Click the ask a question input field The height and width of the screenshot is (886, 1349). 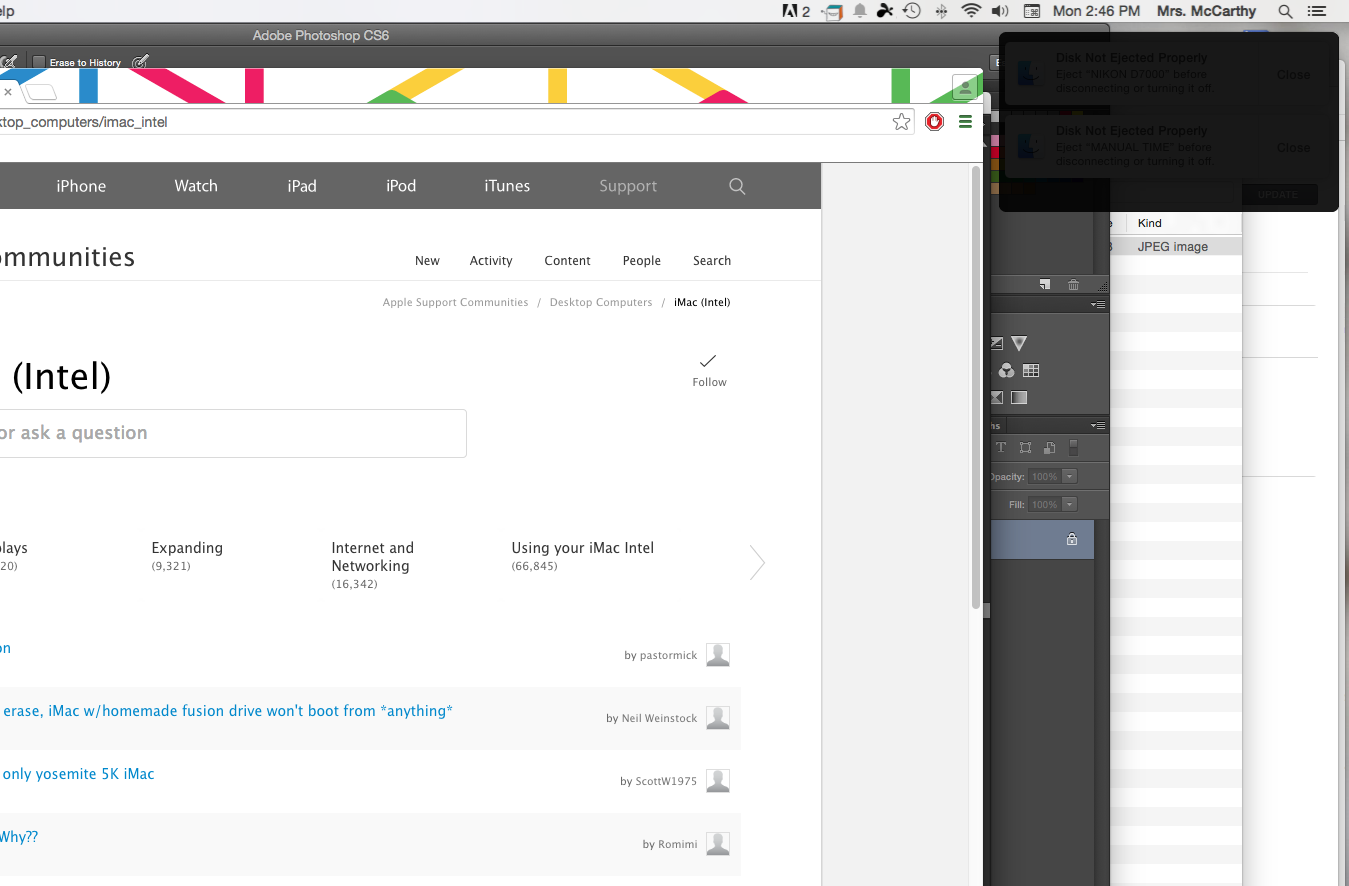click(x=230, y=433)
